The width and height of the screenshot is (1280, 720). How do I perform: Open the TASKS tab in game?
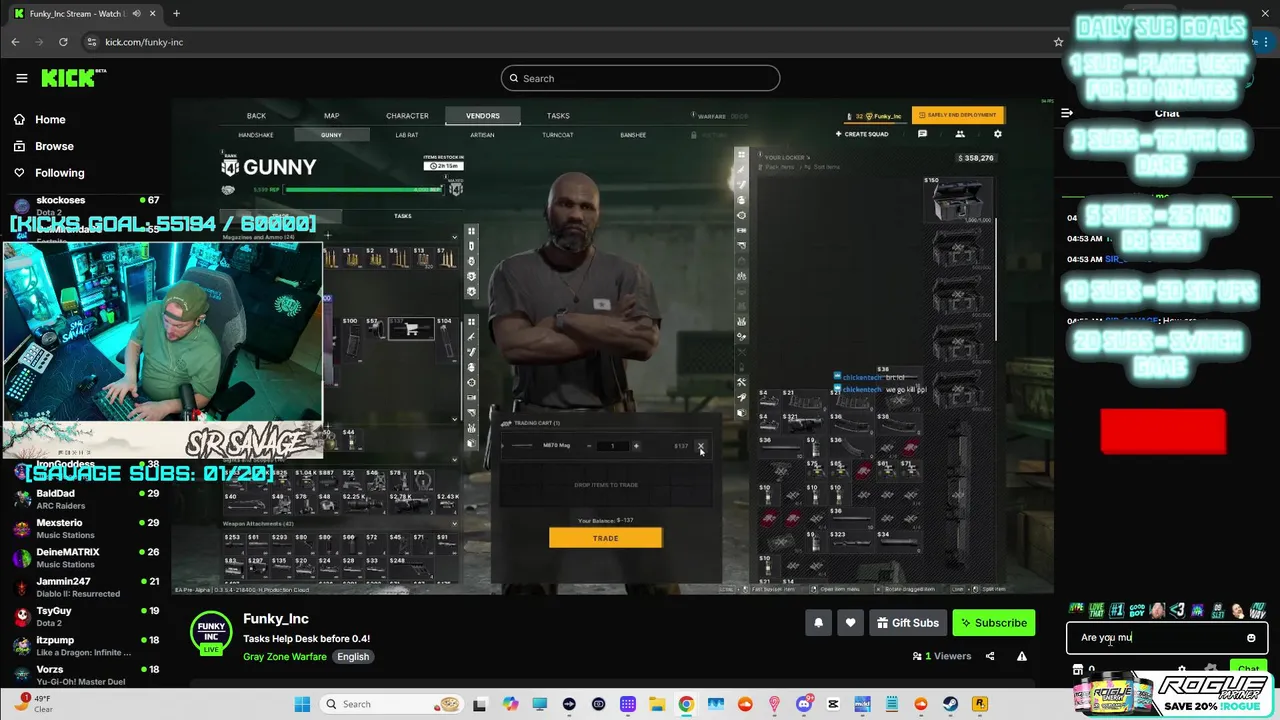[x=558, y=116]
